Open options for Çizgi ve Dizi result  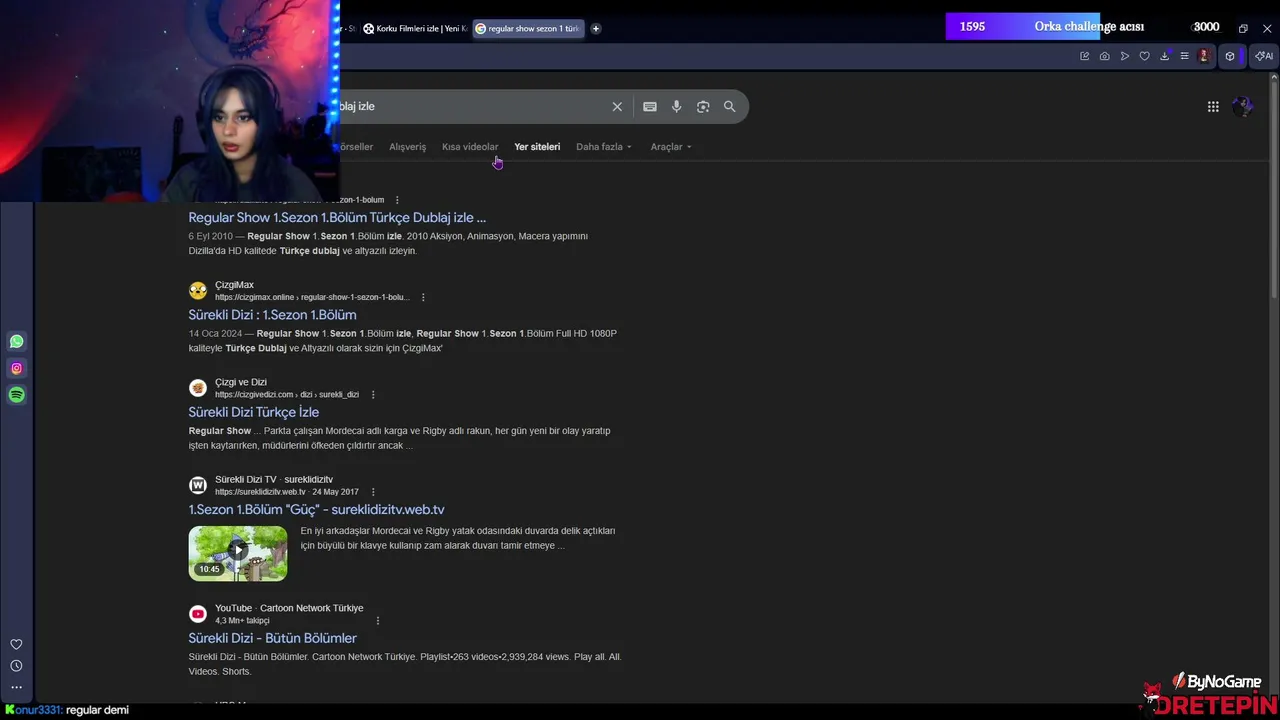[373, 395]
